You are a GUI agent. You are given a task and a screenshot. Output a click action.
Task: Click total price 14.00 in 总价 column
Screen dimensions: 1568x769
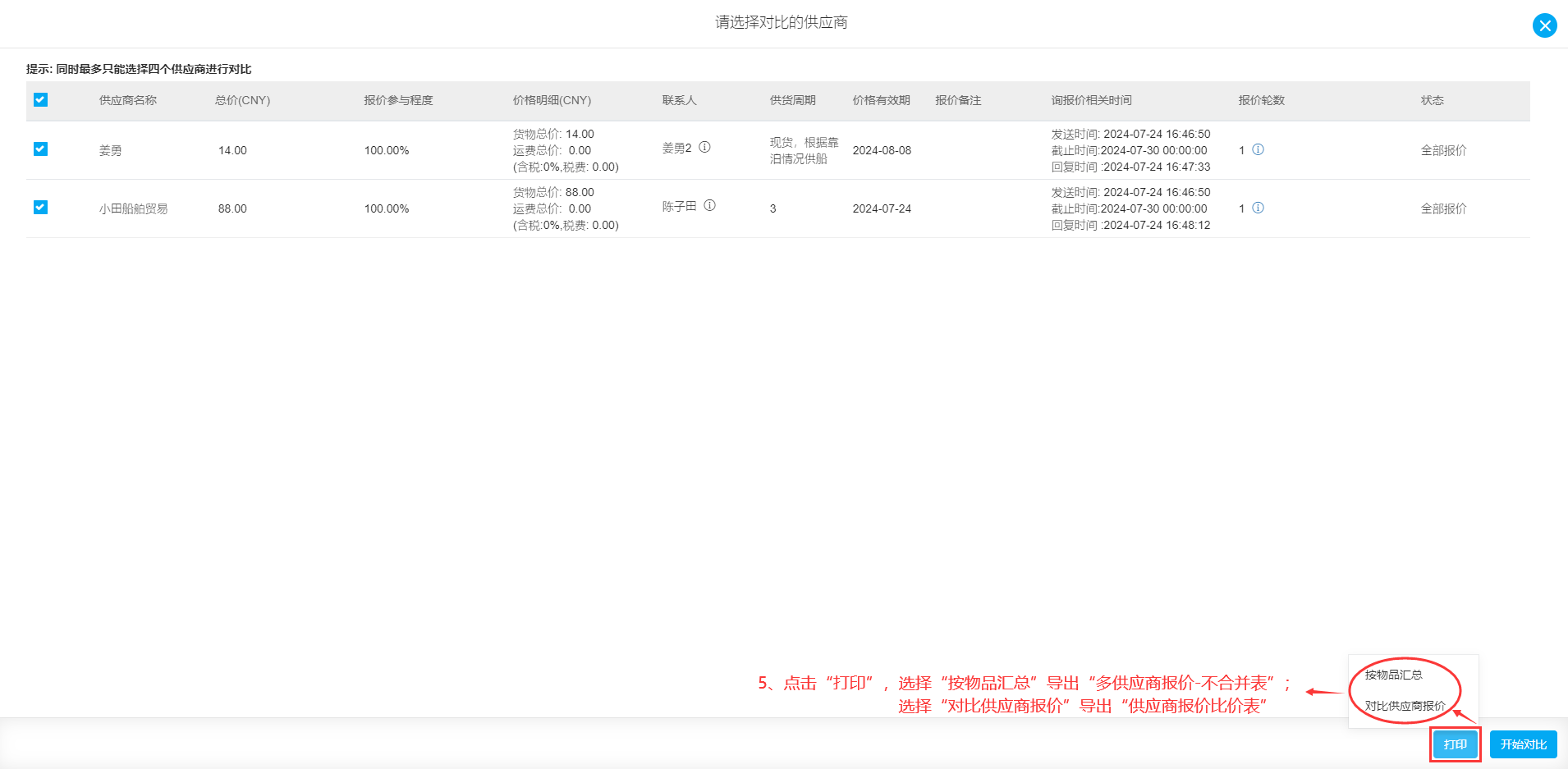click(232, 150)
